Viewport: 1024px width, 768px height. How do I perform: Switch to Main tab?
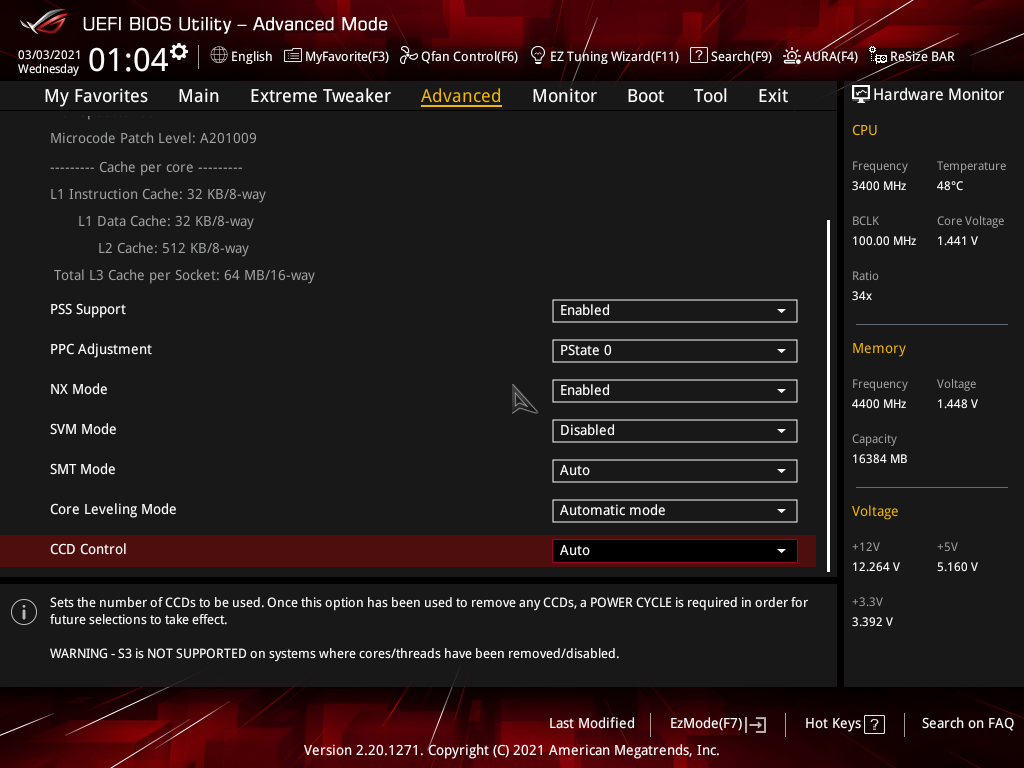pyautogui.click(x=199, y=96)
